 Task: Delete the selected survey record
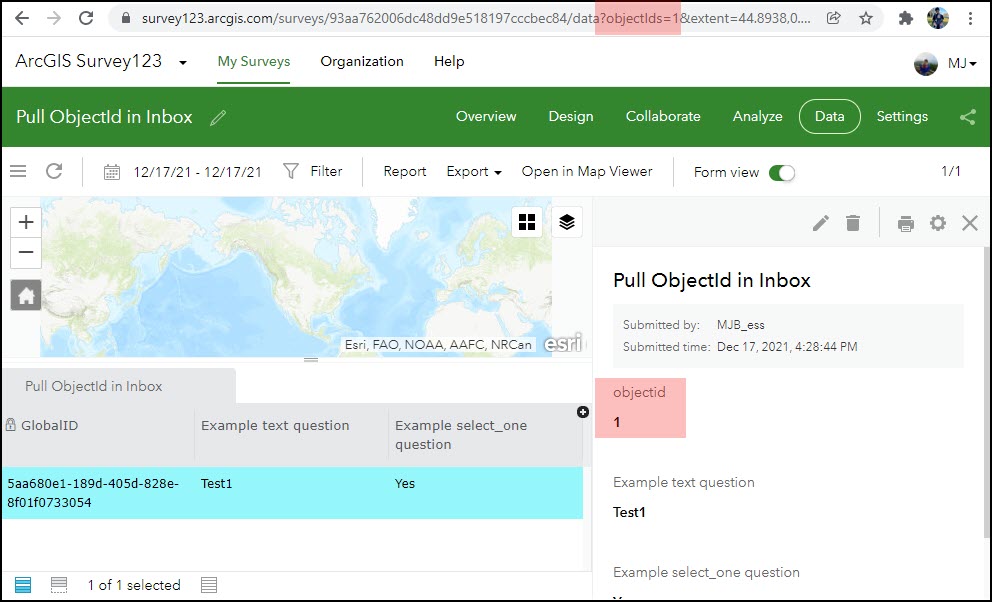tap(853, 223)
